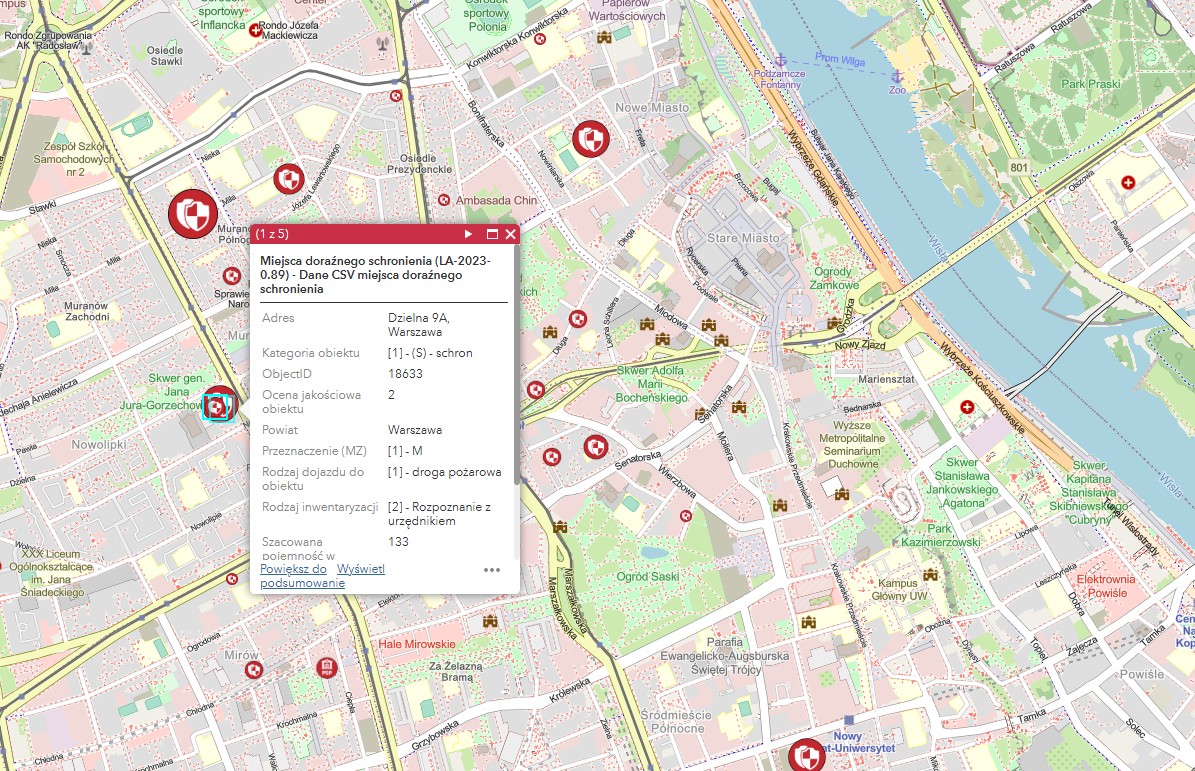Click 'Za Żelazną Bramą' map label

click(x=457, y=671)
